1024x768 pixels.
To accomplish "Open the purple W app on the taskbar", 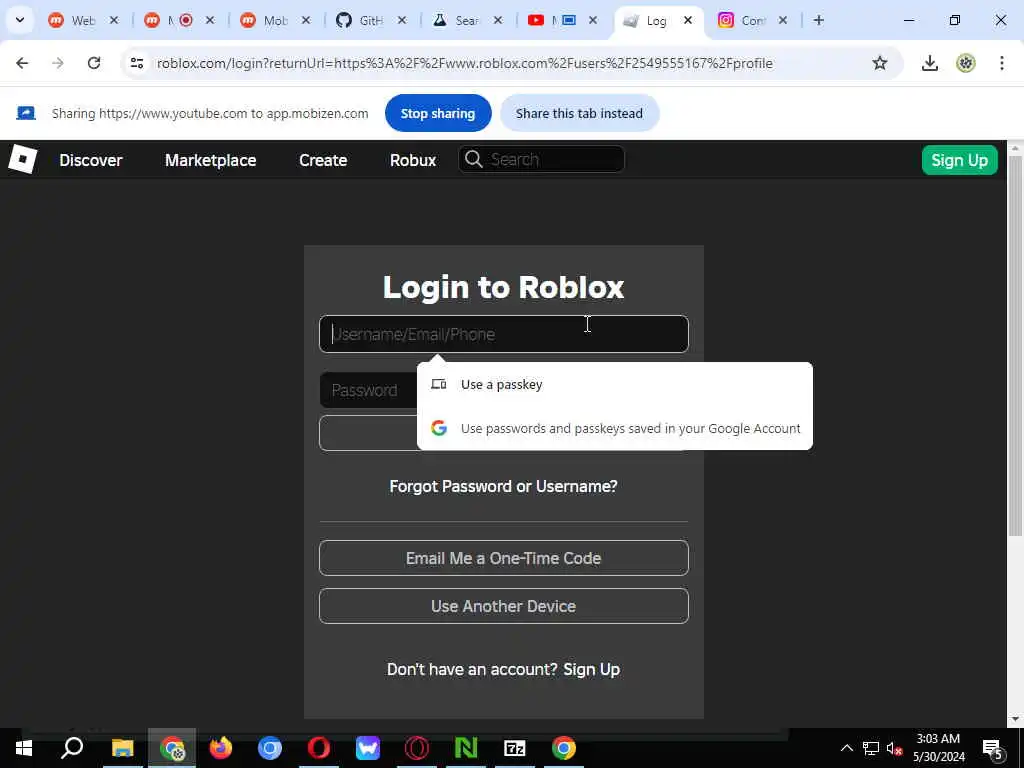I will click(x=368, y=748).
